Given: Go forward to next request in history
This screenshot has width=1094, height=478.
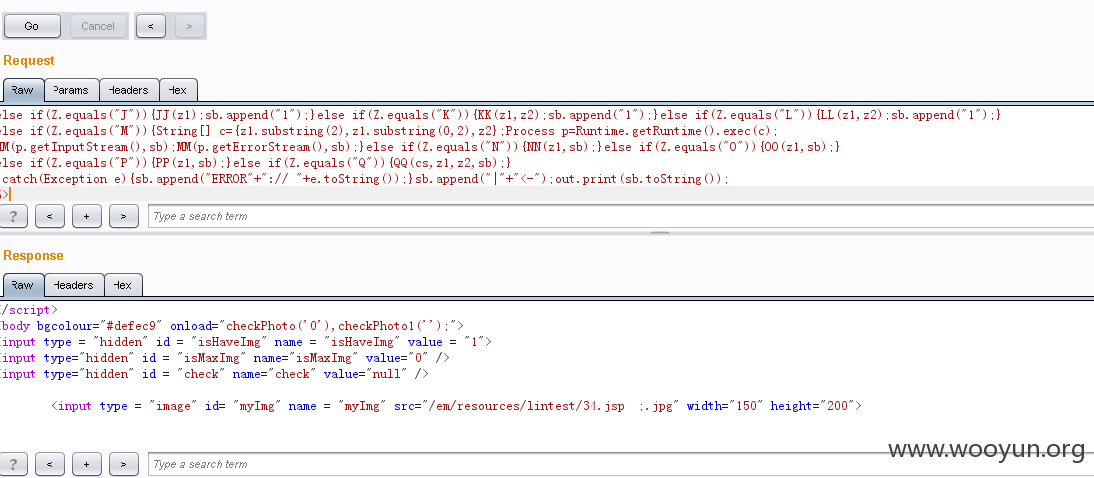Looking at the screenshot, I should (x=188, y=26).
